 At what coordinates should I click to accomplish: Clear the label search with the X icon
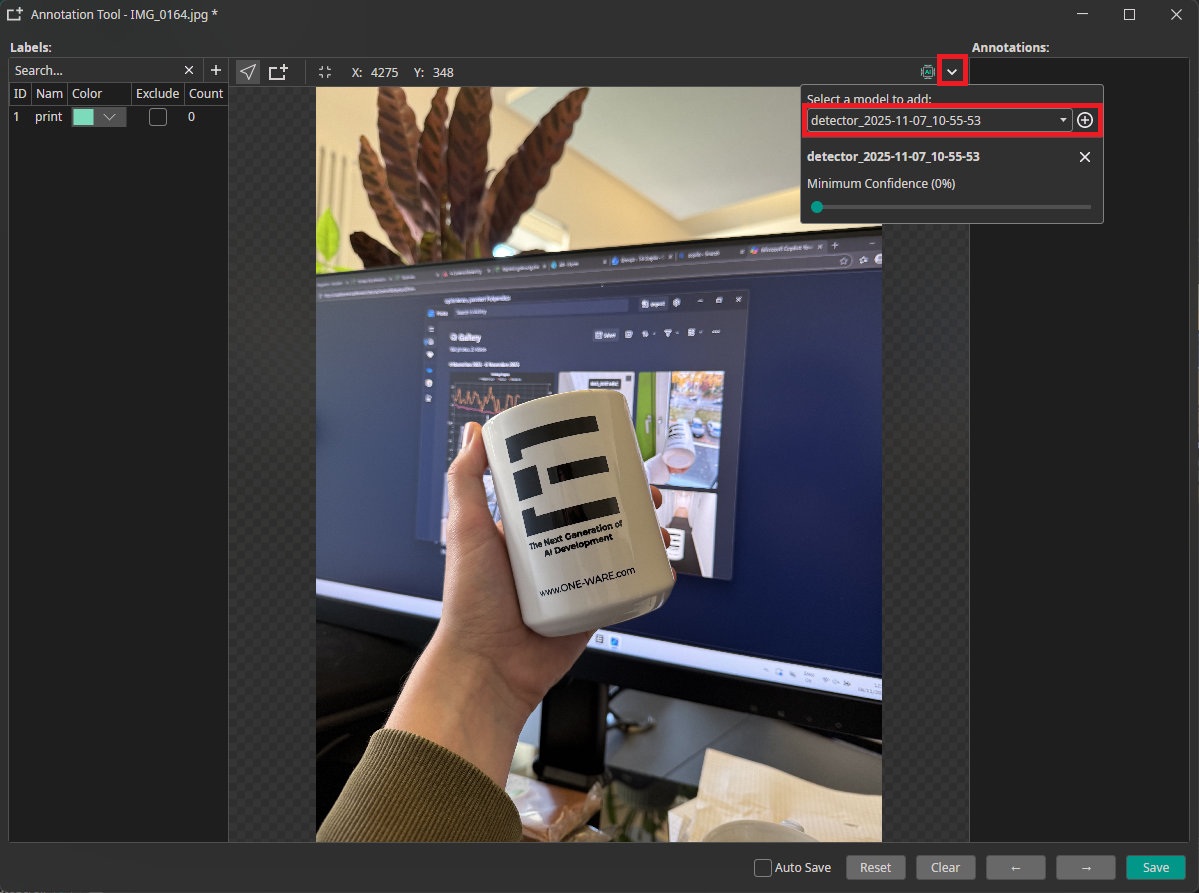188,70
